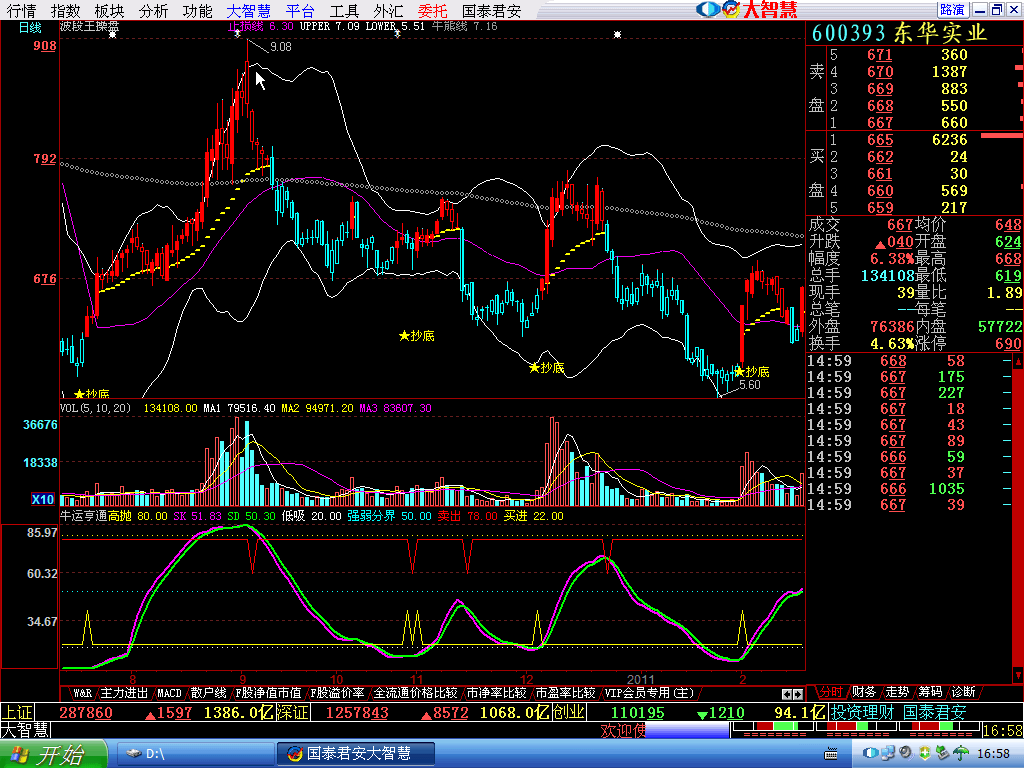Click the 牛运亨通 indicator label
This screenshot has height=768, width=1024.
(x=84, y=516)
